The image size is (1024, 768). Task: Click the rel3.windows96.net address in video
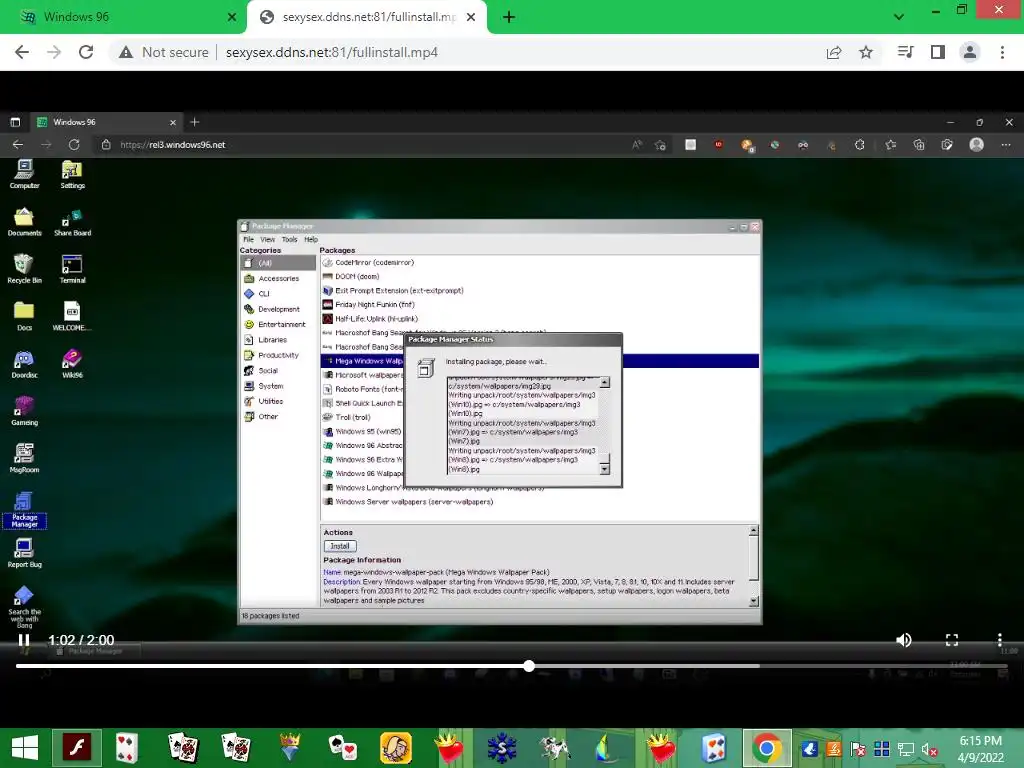[172, 145]
